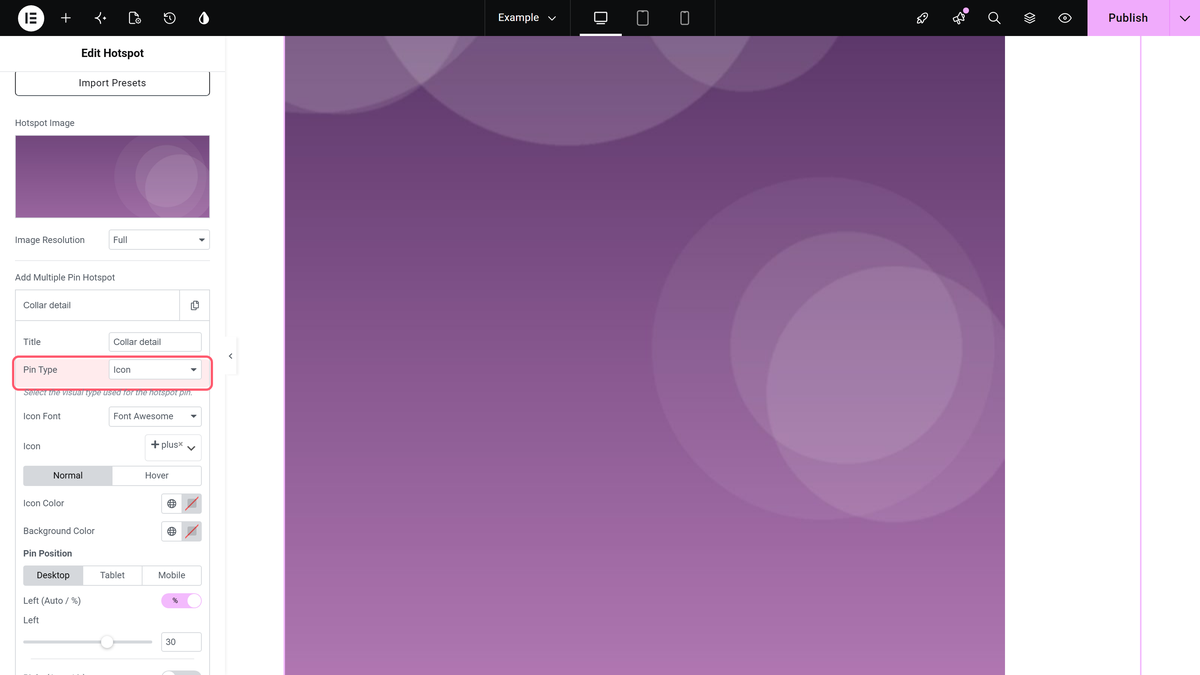Switch to mobile preview mode
The height and width of the screenshot is (675, 1200).
[685, 18]
